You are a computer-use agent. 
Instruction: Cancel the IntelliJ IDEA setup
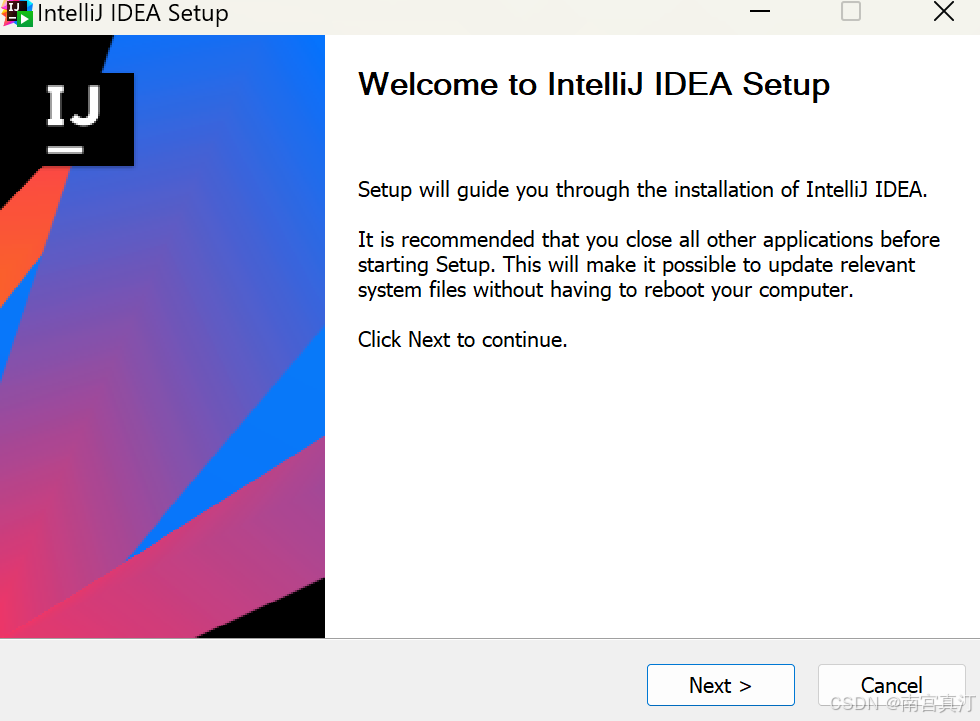891,685
